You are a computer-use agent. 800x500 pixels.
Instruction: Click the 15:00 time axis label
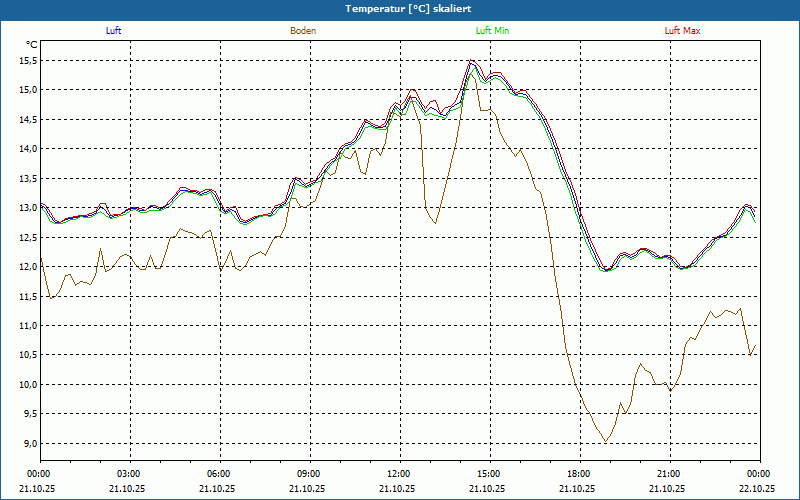click(x=491, y=474)
